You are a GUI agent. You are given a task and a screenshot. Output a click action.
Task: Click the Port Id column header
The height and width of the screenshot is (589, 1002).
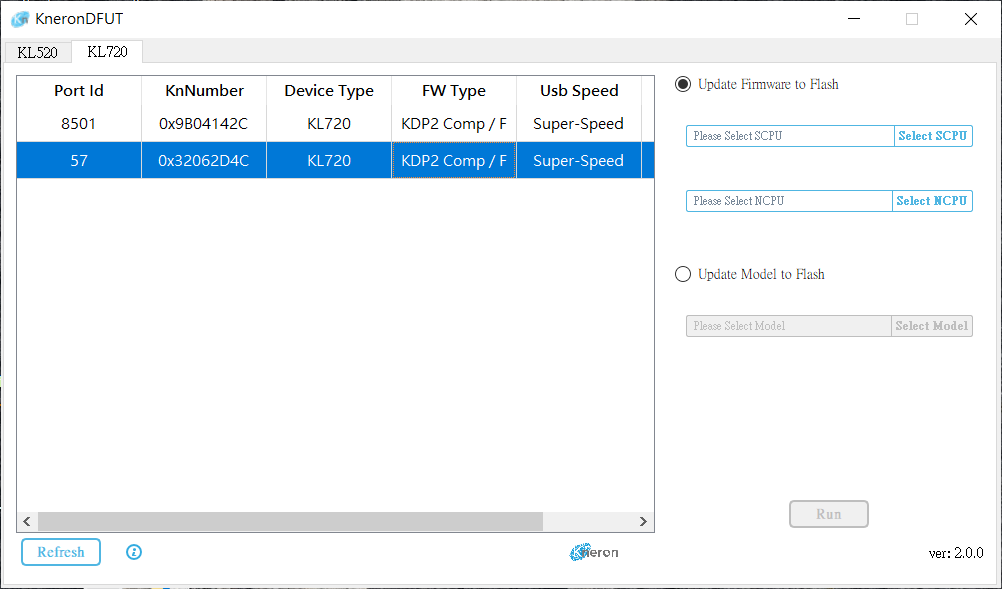(x=79, y=91)
